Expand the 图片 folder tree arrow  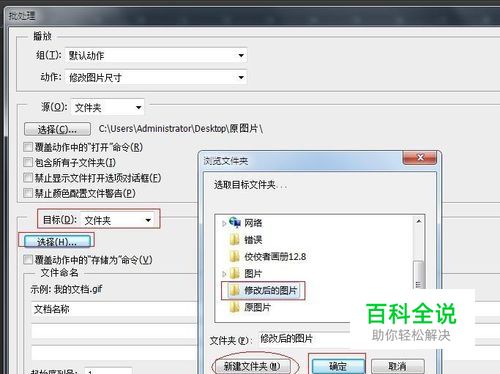(224, 274)
